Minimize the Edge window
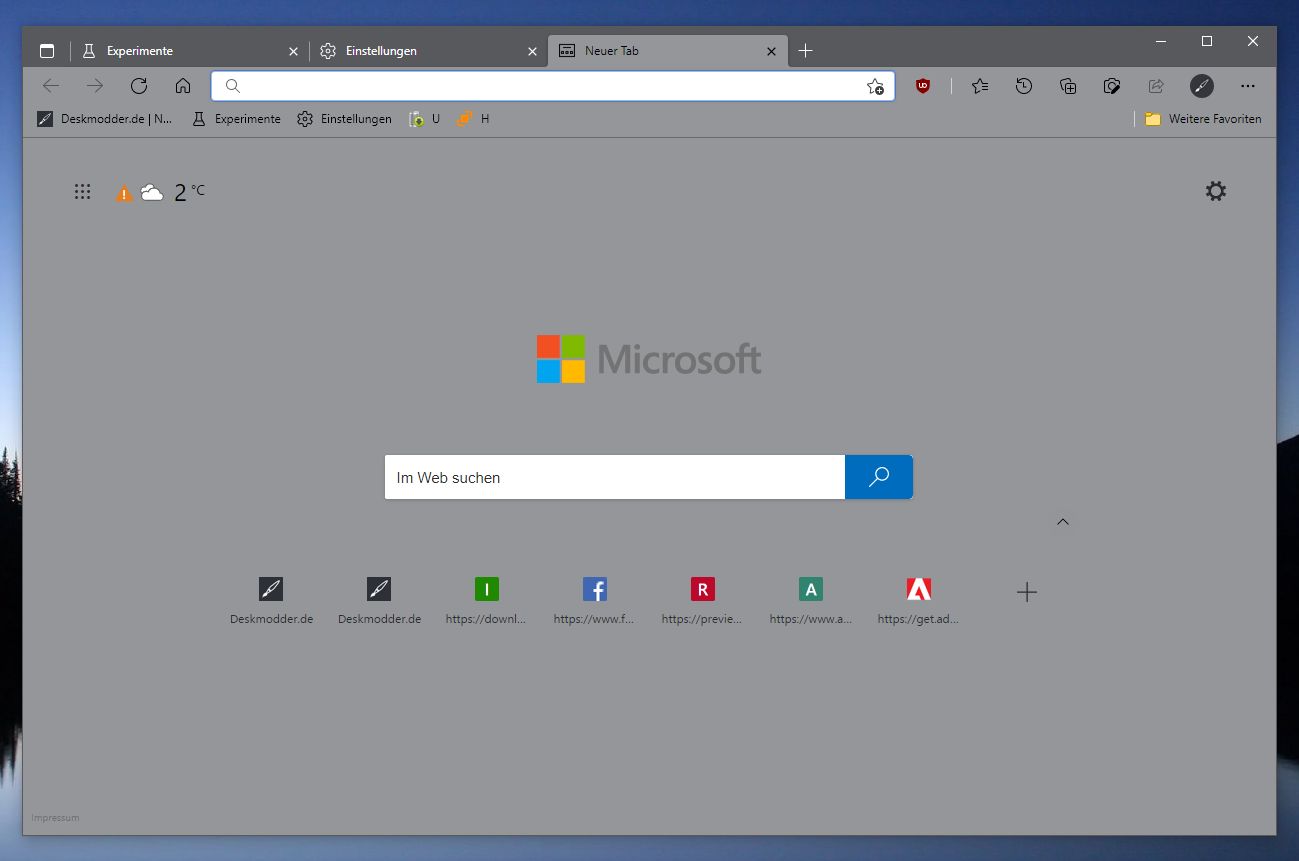Screen dimensions: 1299x861 (x=1161, y=41)
